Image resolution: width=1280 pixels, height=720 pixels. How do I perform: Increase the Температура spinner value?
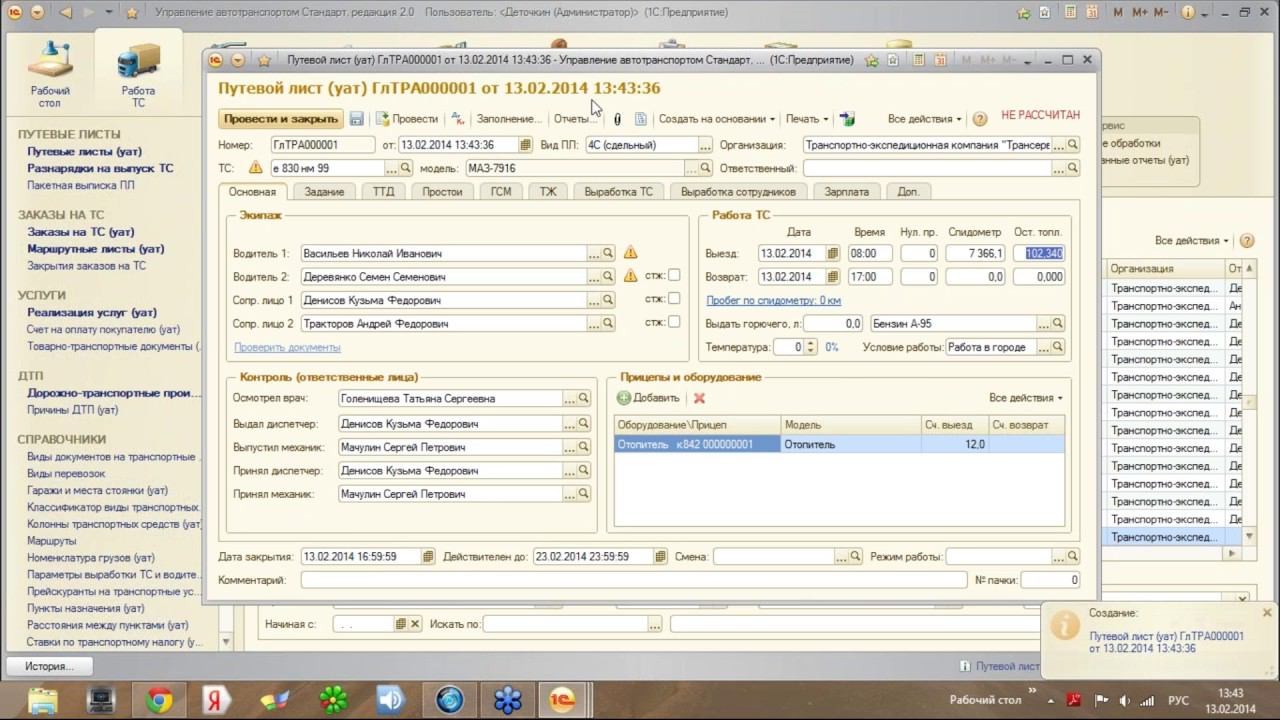coord(811,343)
